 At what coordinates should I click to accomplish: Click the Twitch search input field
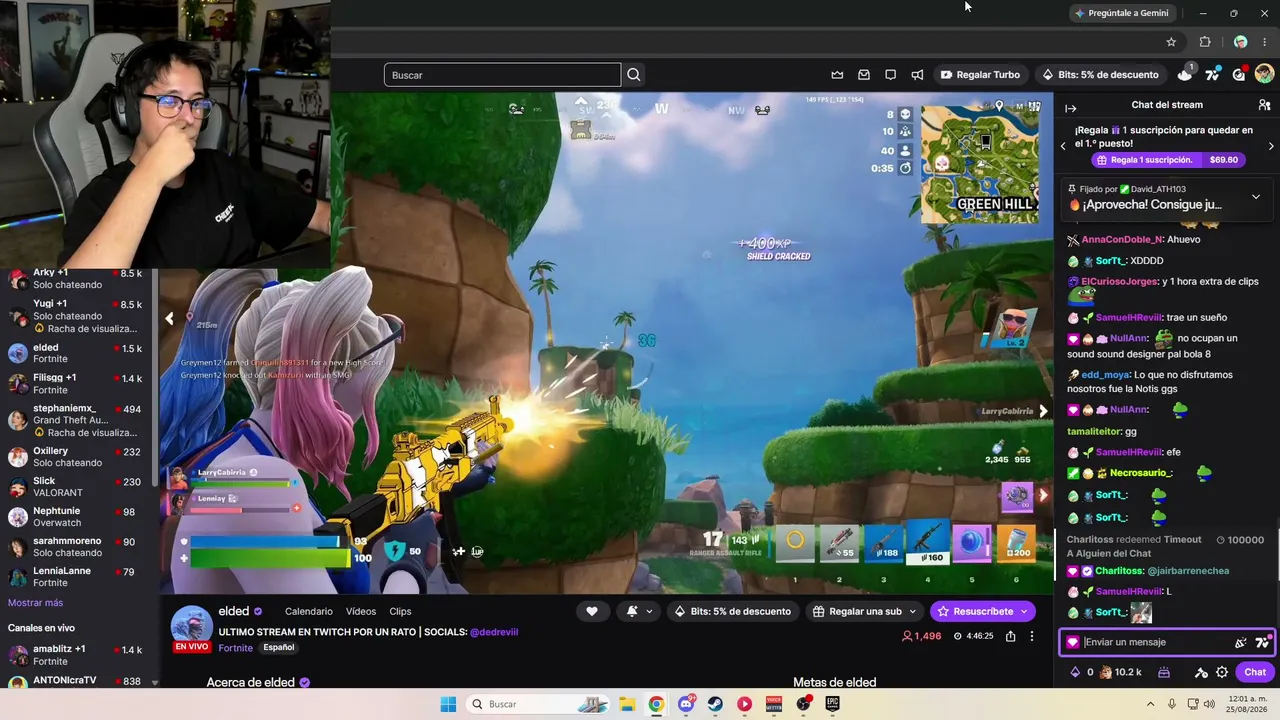(502, 75)
